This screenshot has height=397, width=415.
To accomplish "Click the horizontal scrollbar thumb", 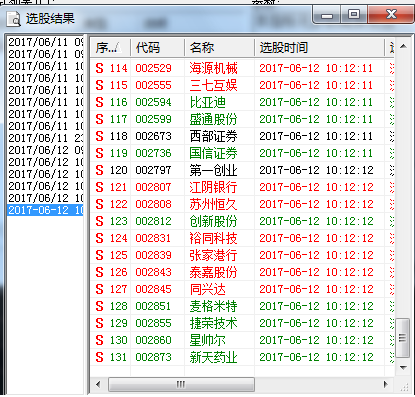I will tap(181, 384).
